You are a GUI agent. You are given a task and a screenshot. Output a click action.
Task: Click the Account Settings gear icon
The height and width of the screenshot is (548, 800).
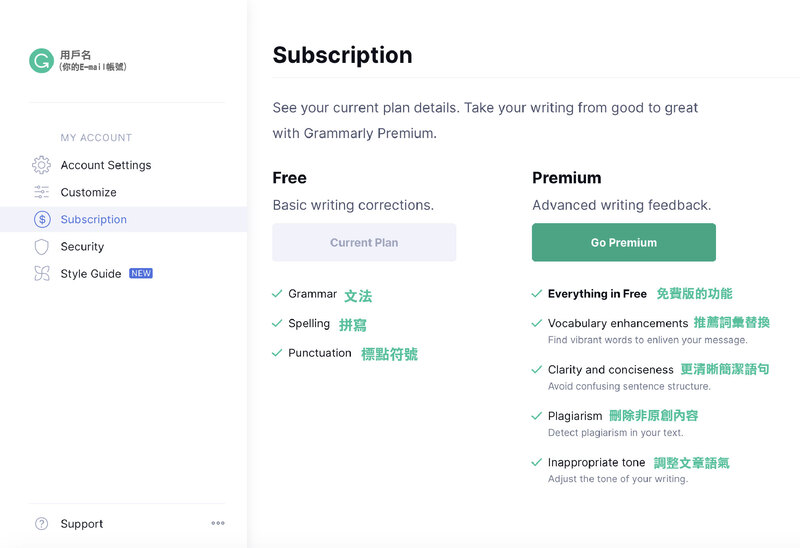41,165
